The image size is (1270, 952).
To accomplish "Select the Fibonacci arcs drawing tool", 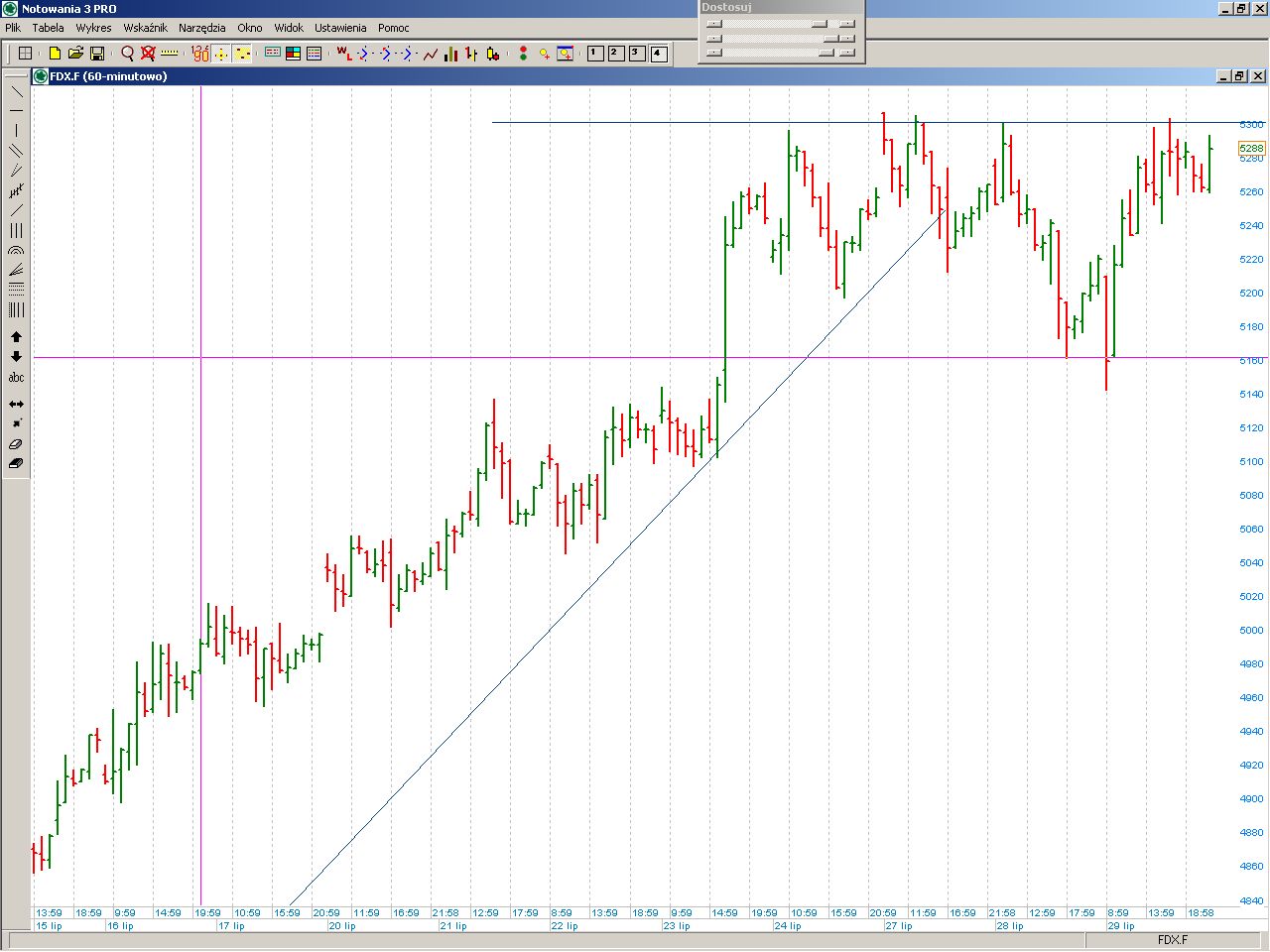I will click(16, 251).
